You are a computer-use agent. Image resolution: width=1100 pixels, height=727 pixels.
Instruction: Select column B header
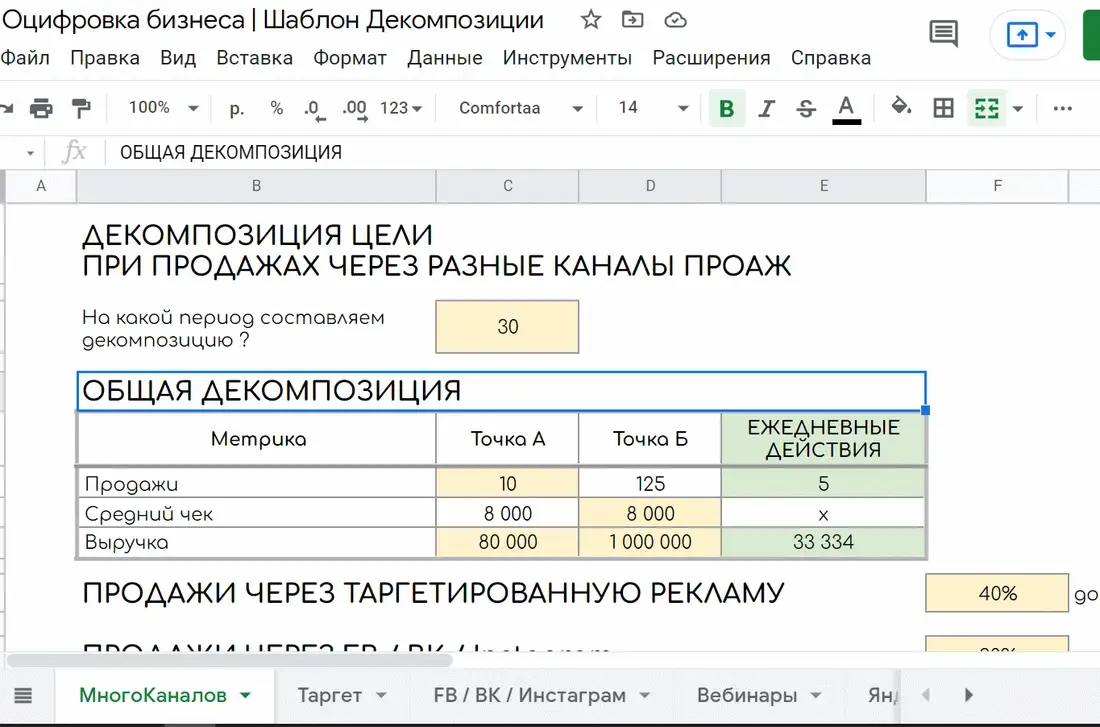click(256, 186)
